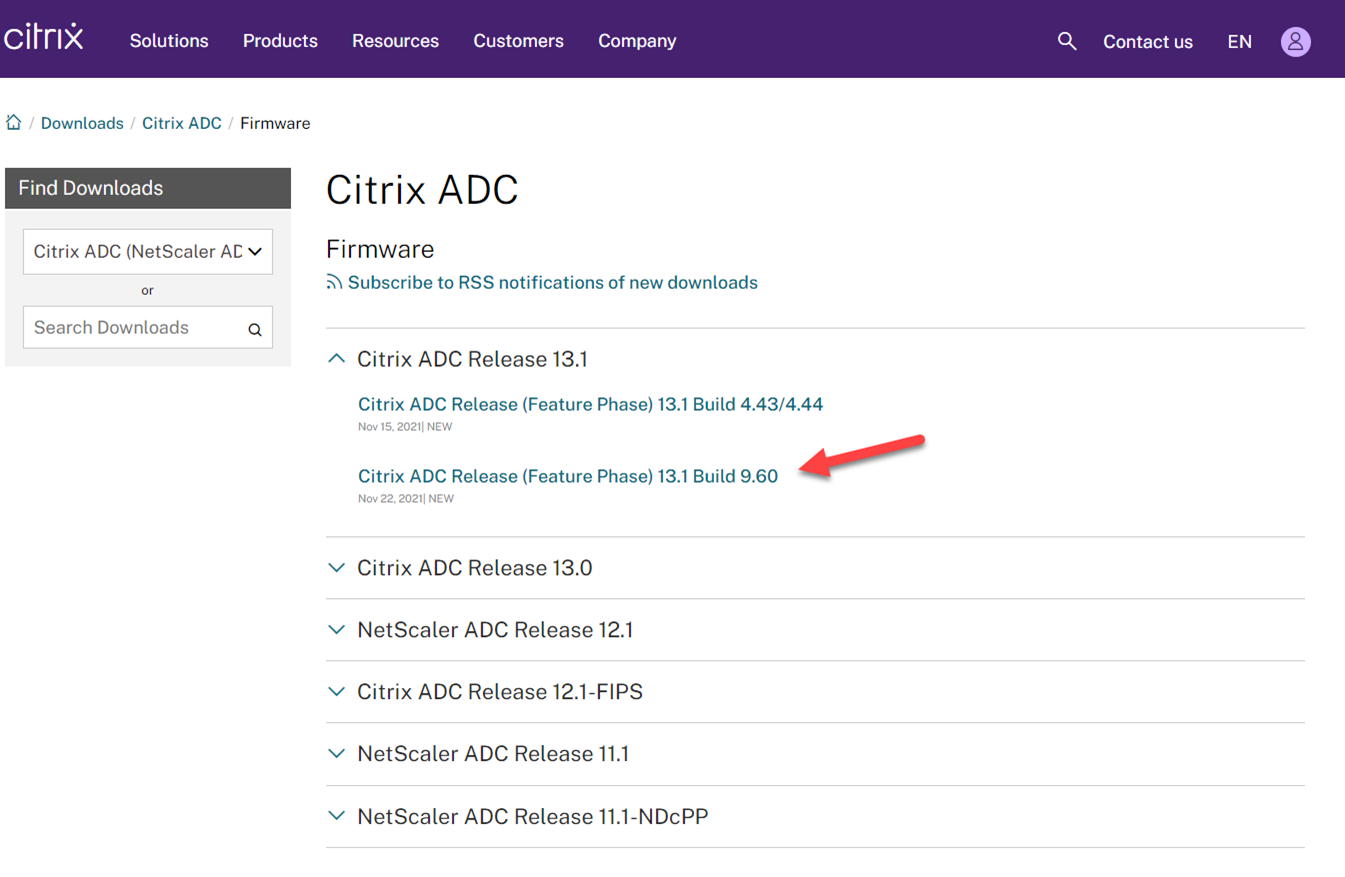Focus the Search Downloads field

click(148, 327)
